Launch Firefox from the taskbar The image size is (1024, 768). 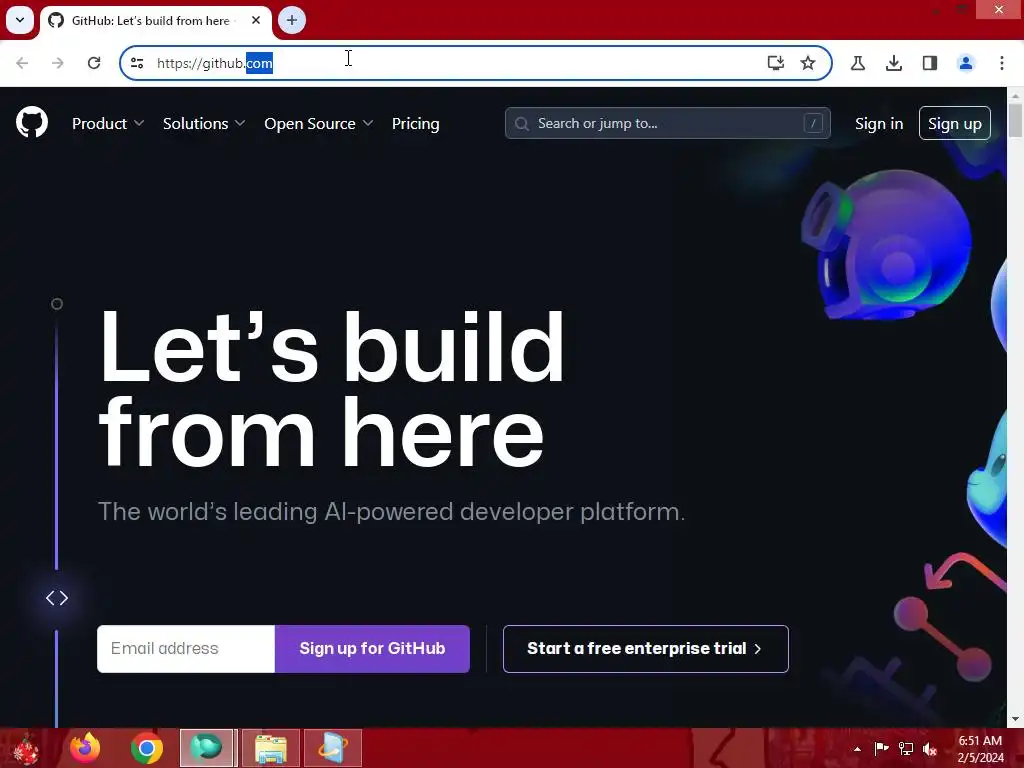86,748
